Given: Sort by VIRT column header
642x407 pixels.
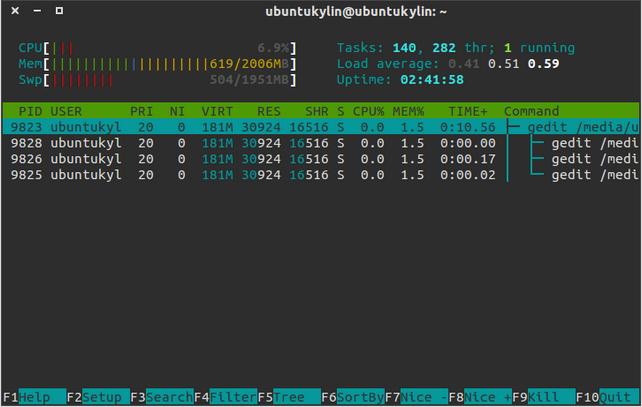Looking at the screenshot, I should point(217,111).
